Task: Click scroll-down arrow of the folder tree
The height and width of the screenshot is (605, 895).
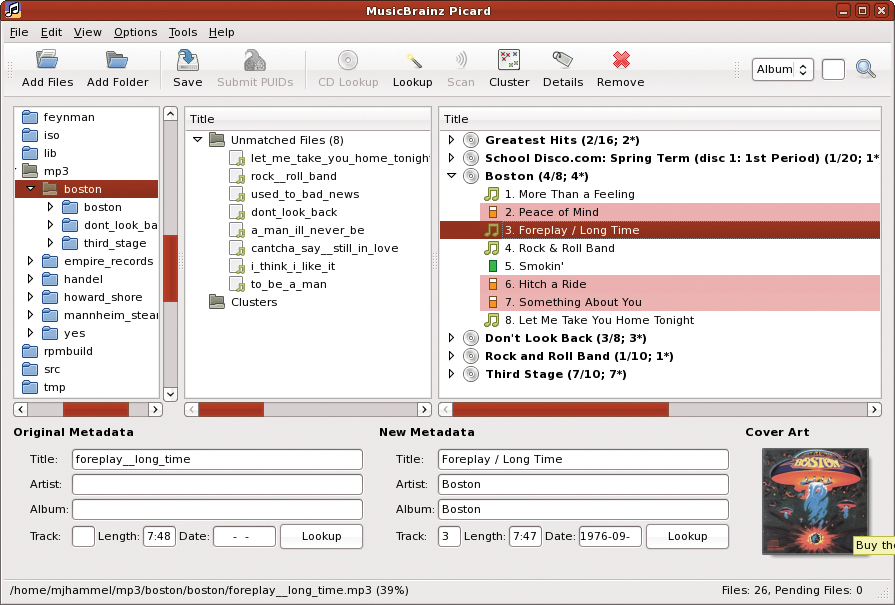Action: point(170,394)
